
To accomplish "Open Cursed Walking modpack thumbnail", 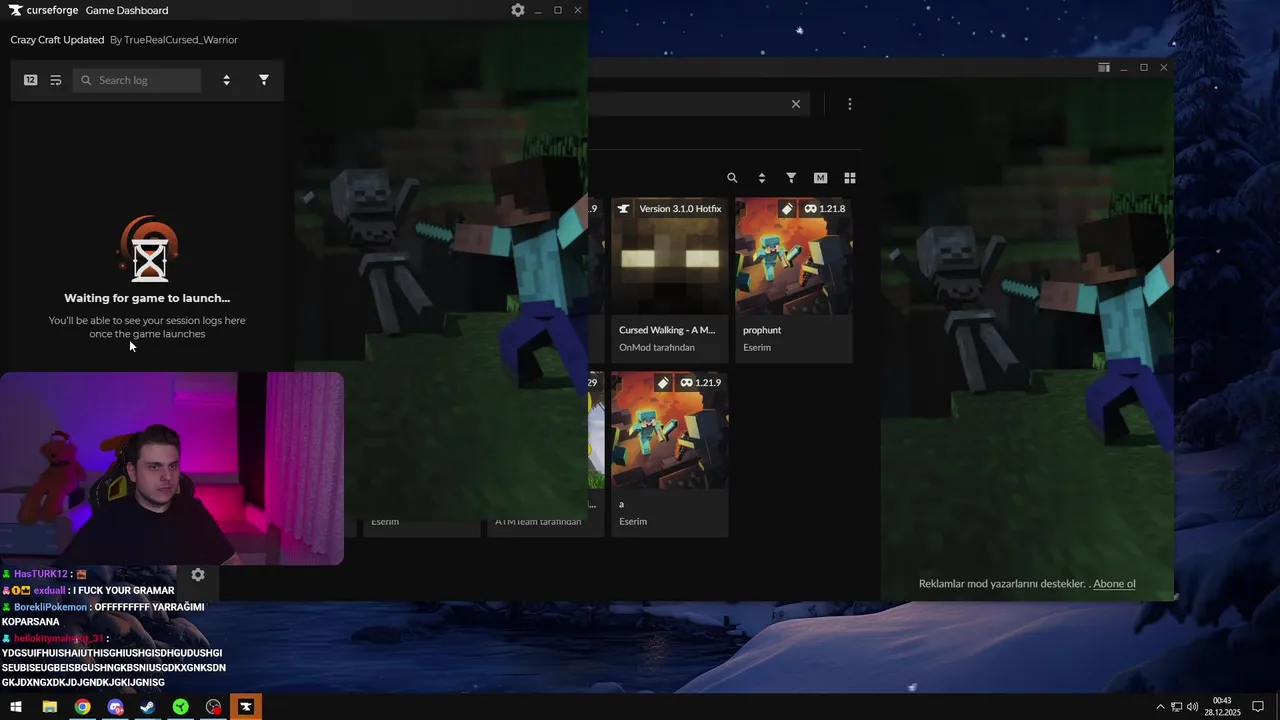I will click(670, 256).
